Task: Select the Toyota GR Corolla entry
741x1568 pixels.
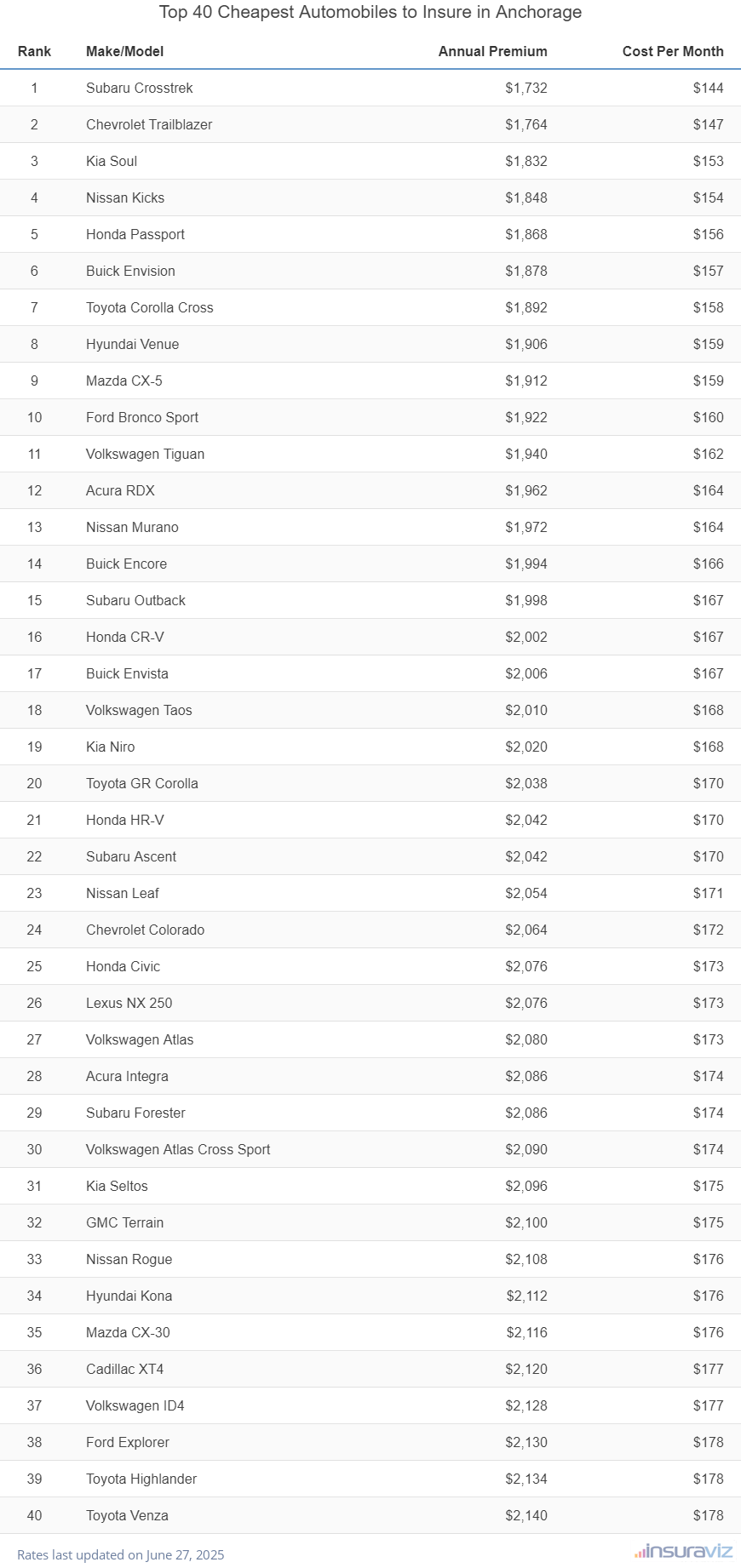Action: tap(141, 783)
